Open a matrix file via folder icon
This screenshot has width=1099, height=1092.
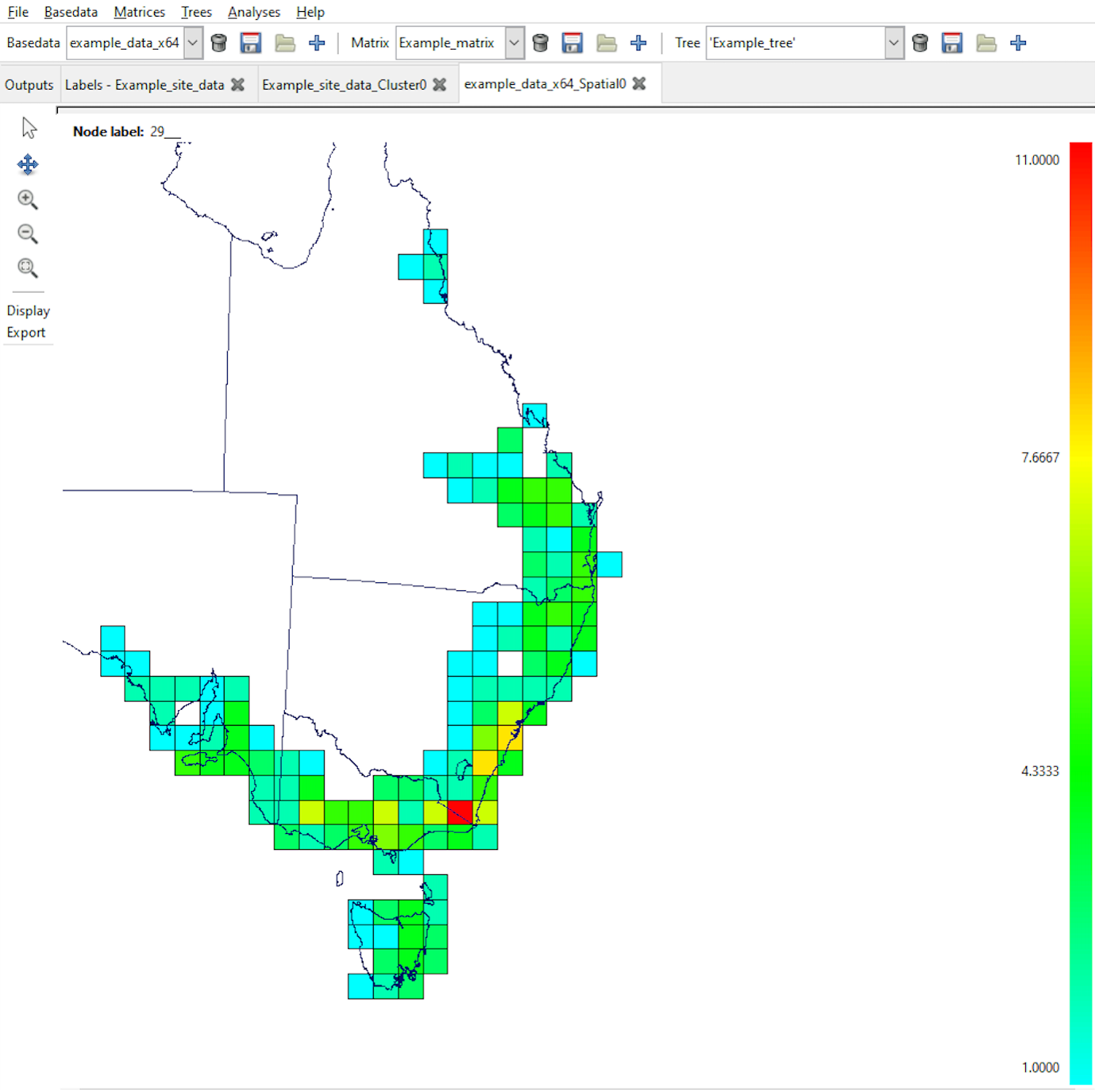pos(607,43)
